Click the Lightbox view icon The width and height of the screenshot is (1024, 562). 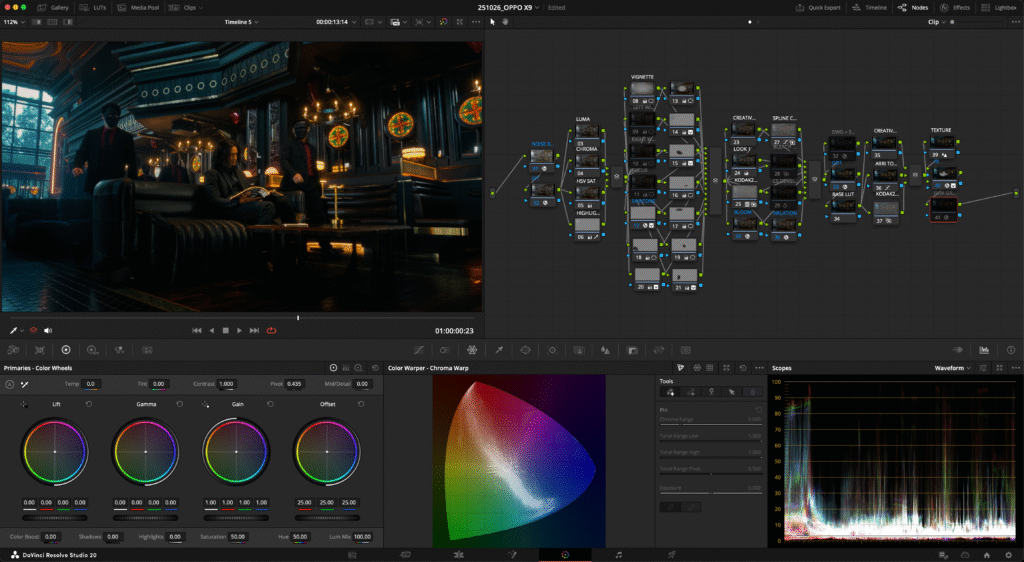[999, 7]
